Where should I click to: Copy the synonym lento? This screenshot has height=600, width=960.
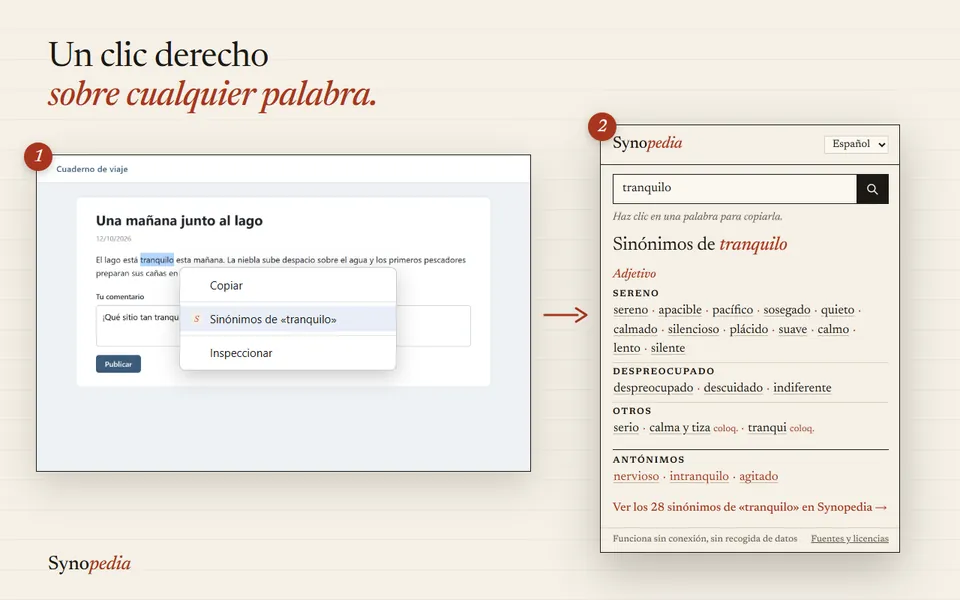[627, 348]
